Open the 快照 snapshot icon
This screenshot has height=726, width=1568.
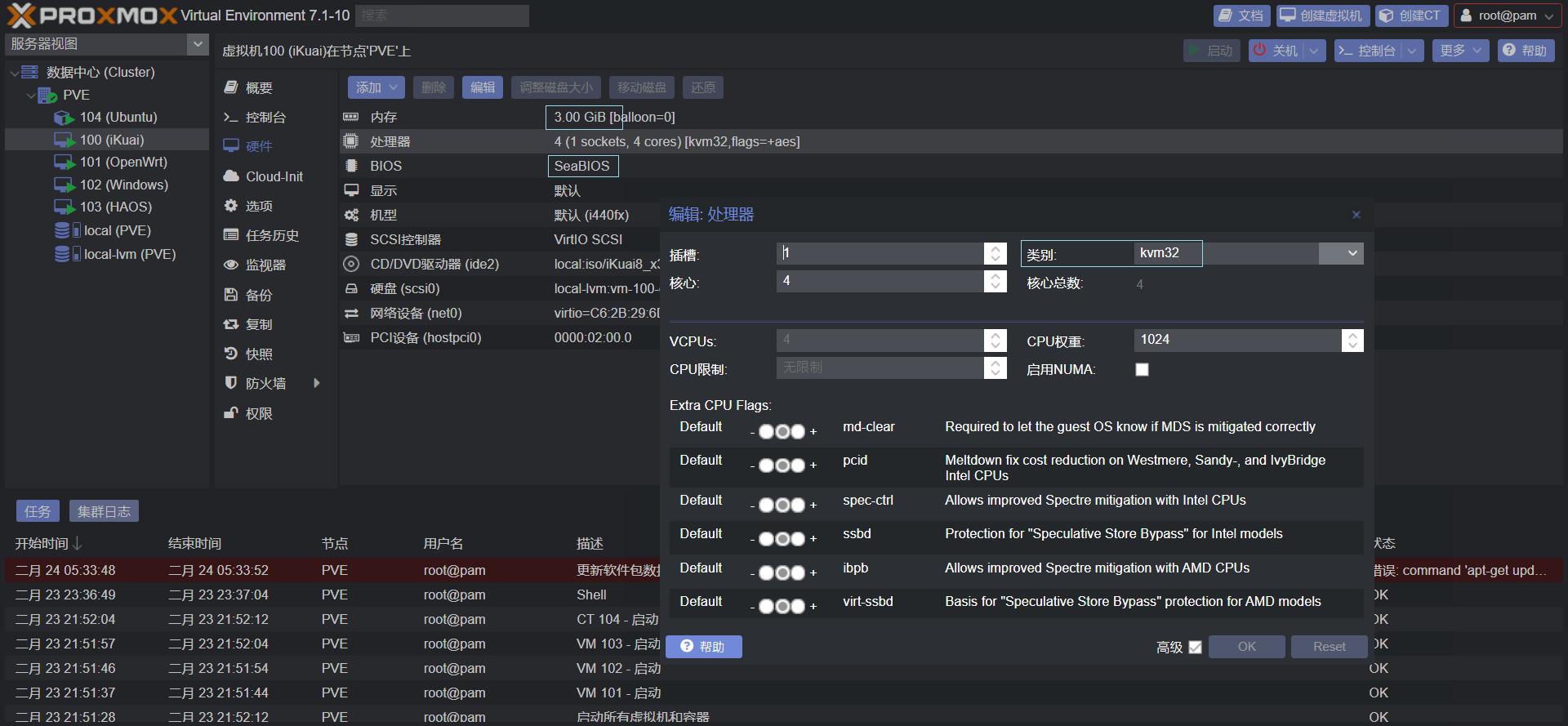point(231,354)
